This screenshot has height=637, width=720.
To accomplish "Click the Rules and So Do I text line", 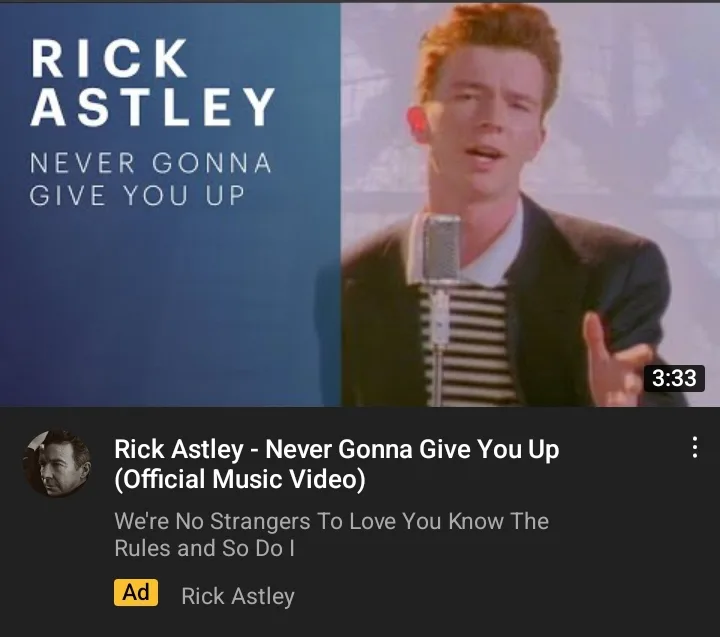I will tap(204, 548).
